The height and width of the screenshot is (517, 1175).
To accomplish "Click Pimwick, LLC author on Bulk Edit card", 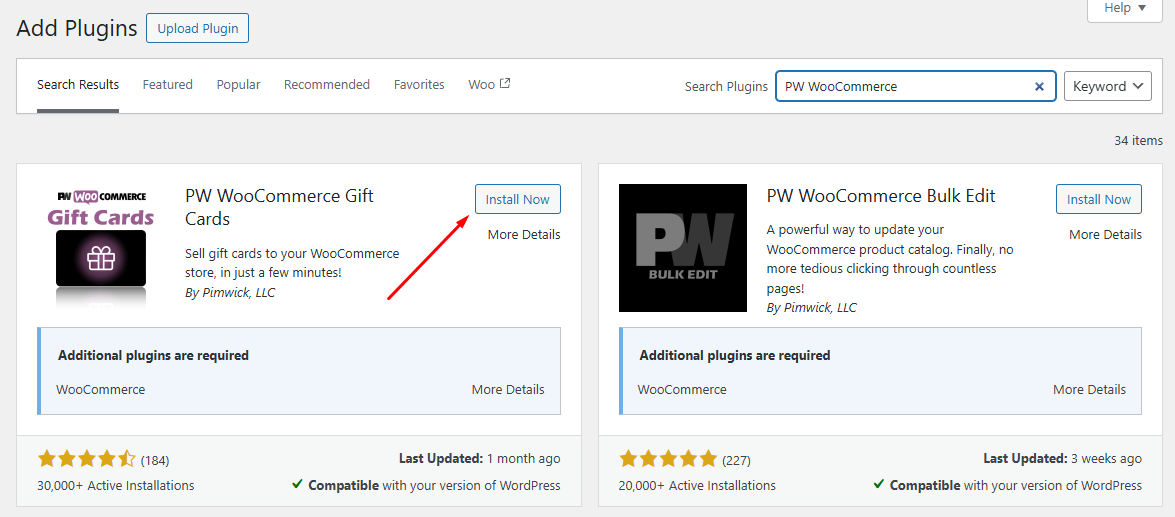I will click(x=820, y=307).
